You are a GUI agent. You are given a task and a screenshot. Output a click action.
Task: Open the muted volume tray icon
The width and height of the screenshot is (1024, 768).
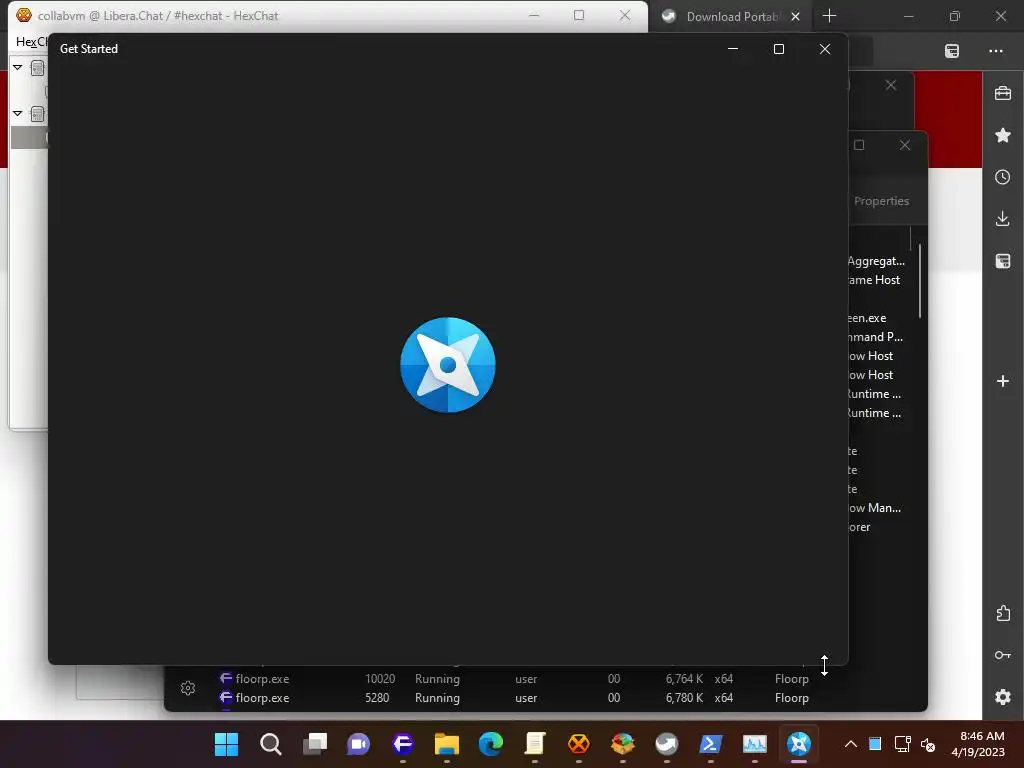(x=927, y=744)
